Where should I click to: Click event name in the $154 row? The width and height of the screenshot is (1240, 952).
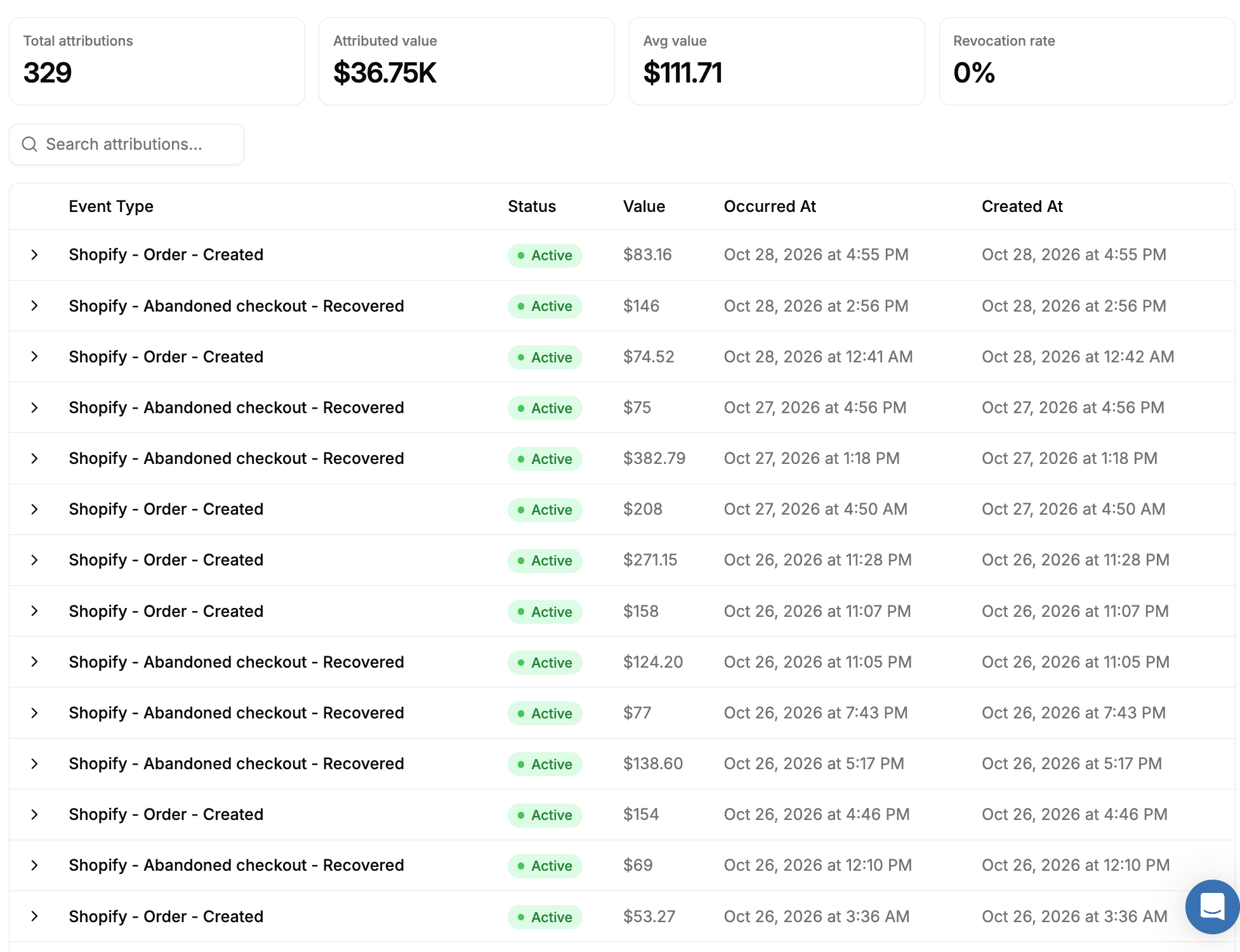(166, 814)
